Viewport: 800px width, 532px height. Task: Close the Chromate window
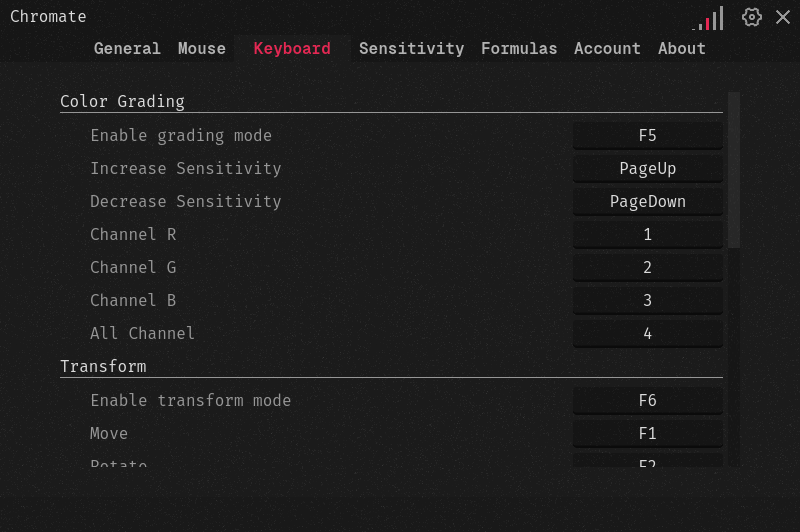pos(783,17)
